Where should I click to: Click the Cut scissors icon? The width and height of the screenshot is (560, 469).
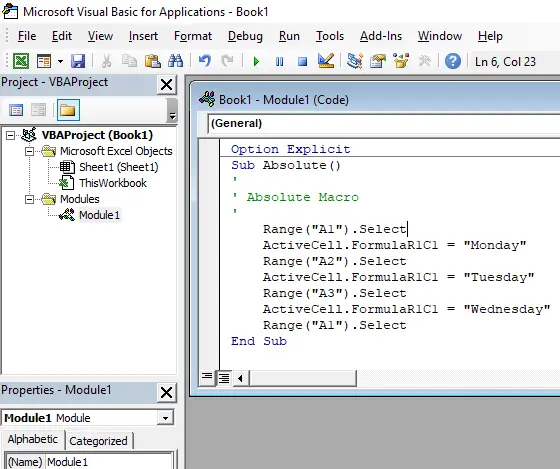[x=106, y=61]
